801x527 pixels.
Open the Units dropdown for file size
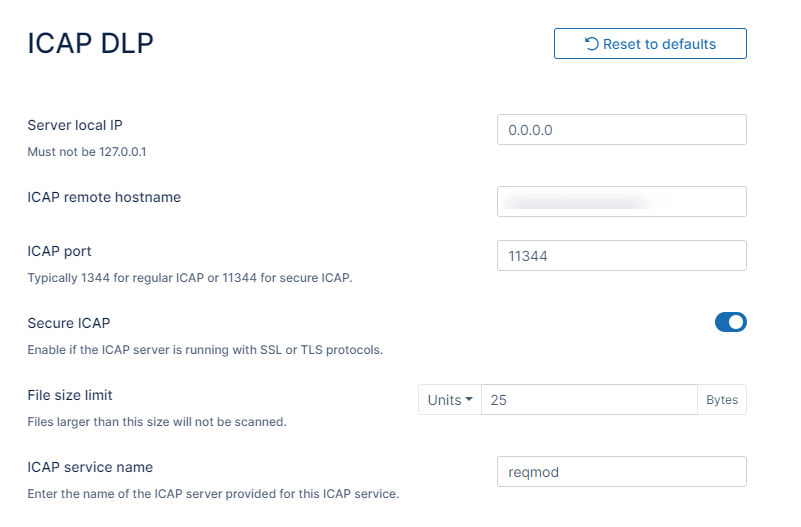click(x=449, y=400)
